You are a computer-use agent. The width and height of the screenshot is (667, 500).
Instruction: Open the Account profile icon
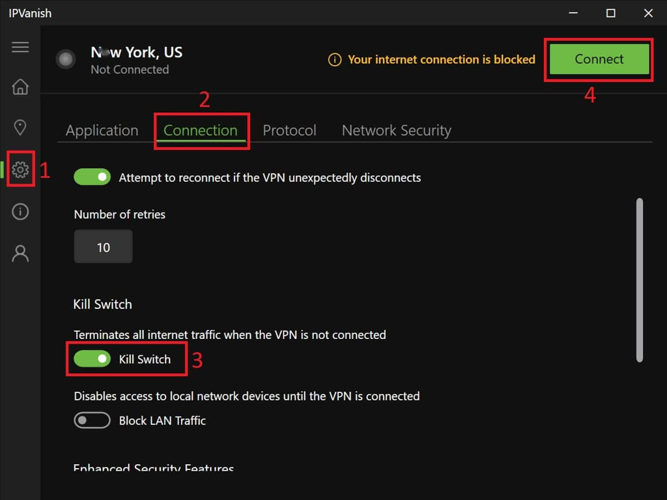[x=20, y=254]
